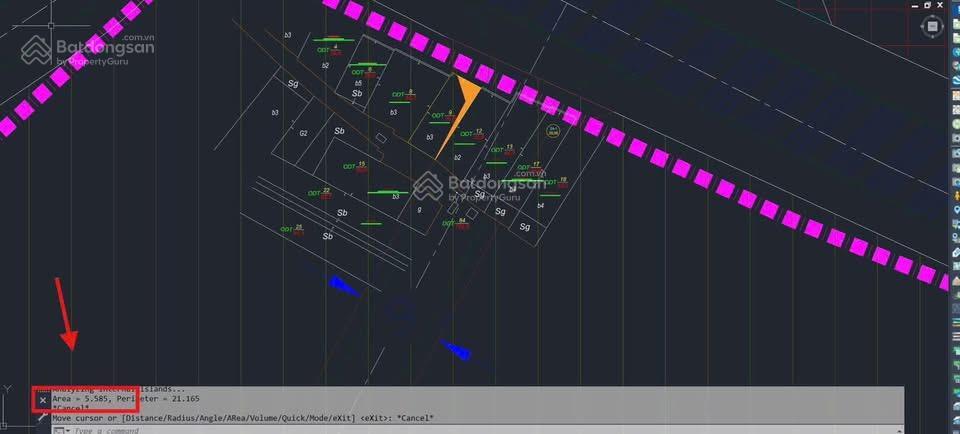
Task: Select the 'G2' text label
Action: pyautogui.click(x=303, y=133)
